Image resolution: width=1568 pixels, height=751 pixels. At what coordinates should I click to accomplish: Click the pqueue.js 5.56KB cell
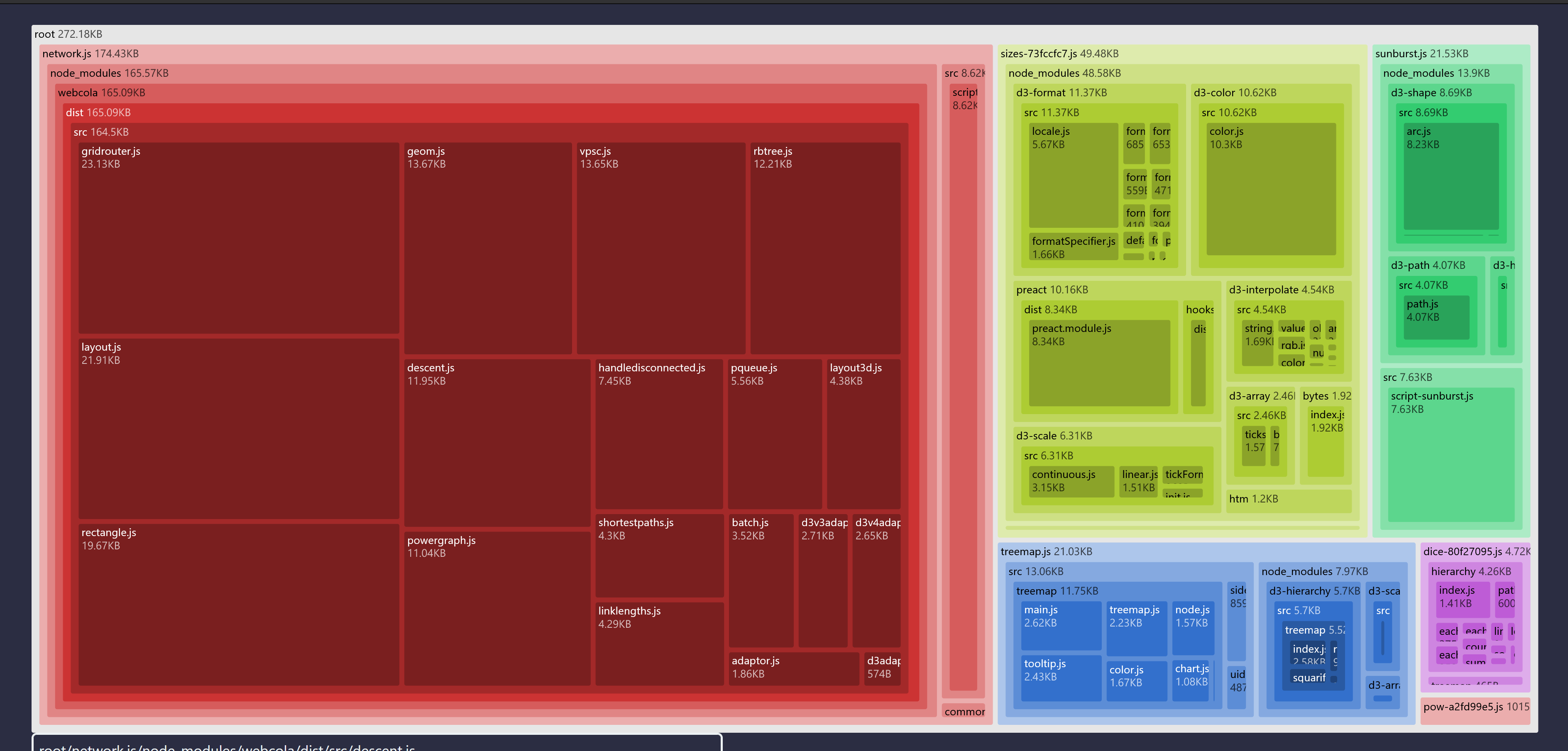pyautogui.click(x=774, y=434)
